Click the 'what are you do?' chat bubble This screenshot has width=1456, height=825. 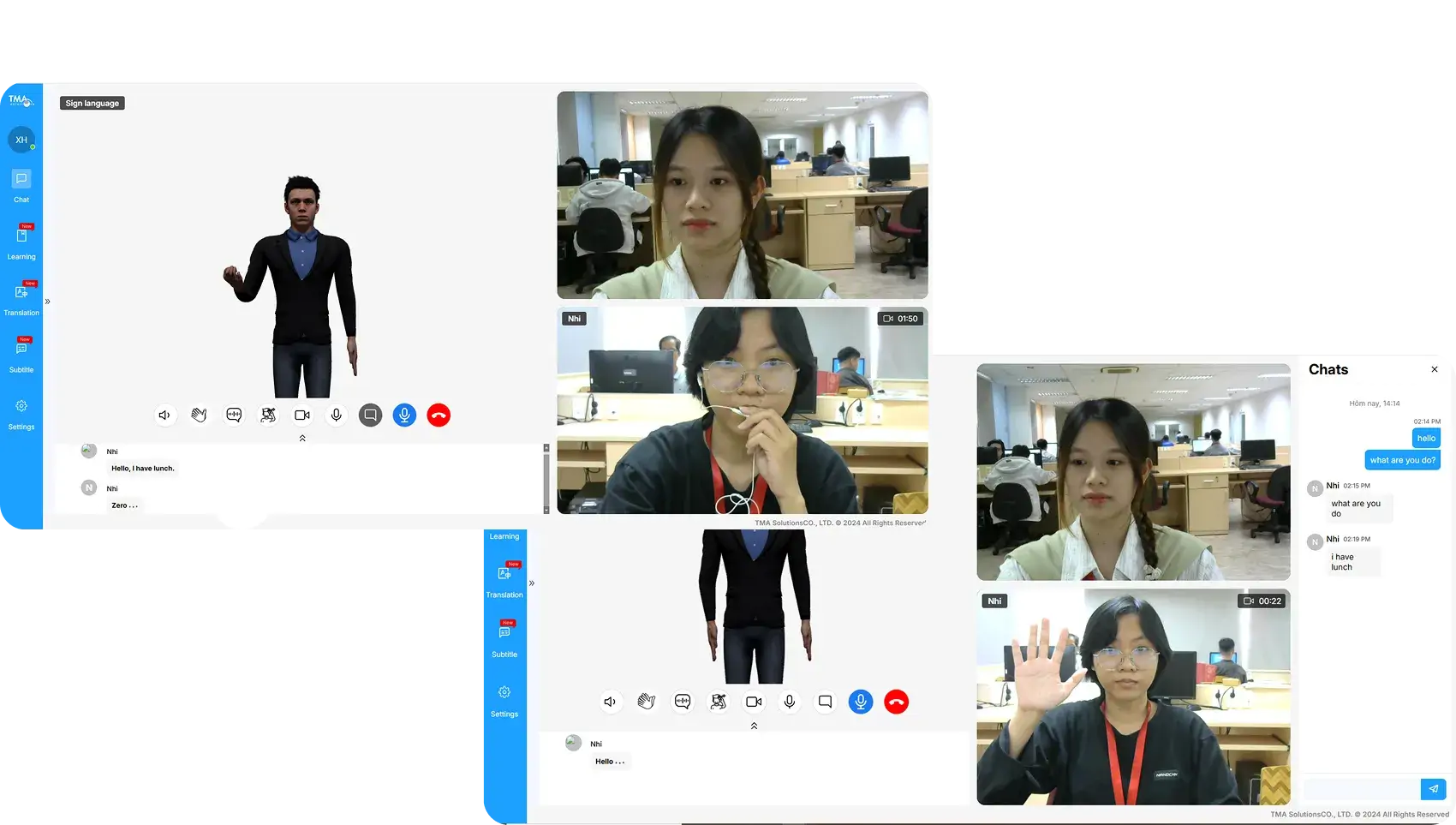pyautogui.click(x=1403, y=460)
